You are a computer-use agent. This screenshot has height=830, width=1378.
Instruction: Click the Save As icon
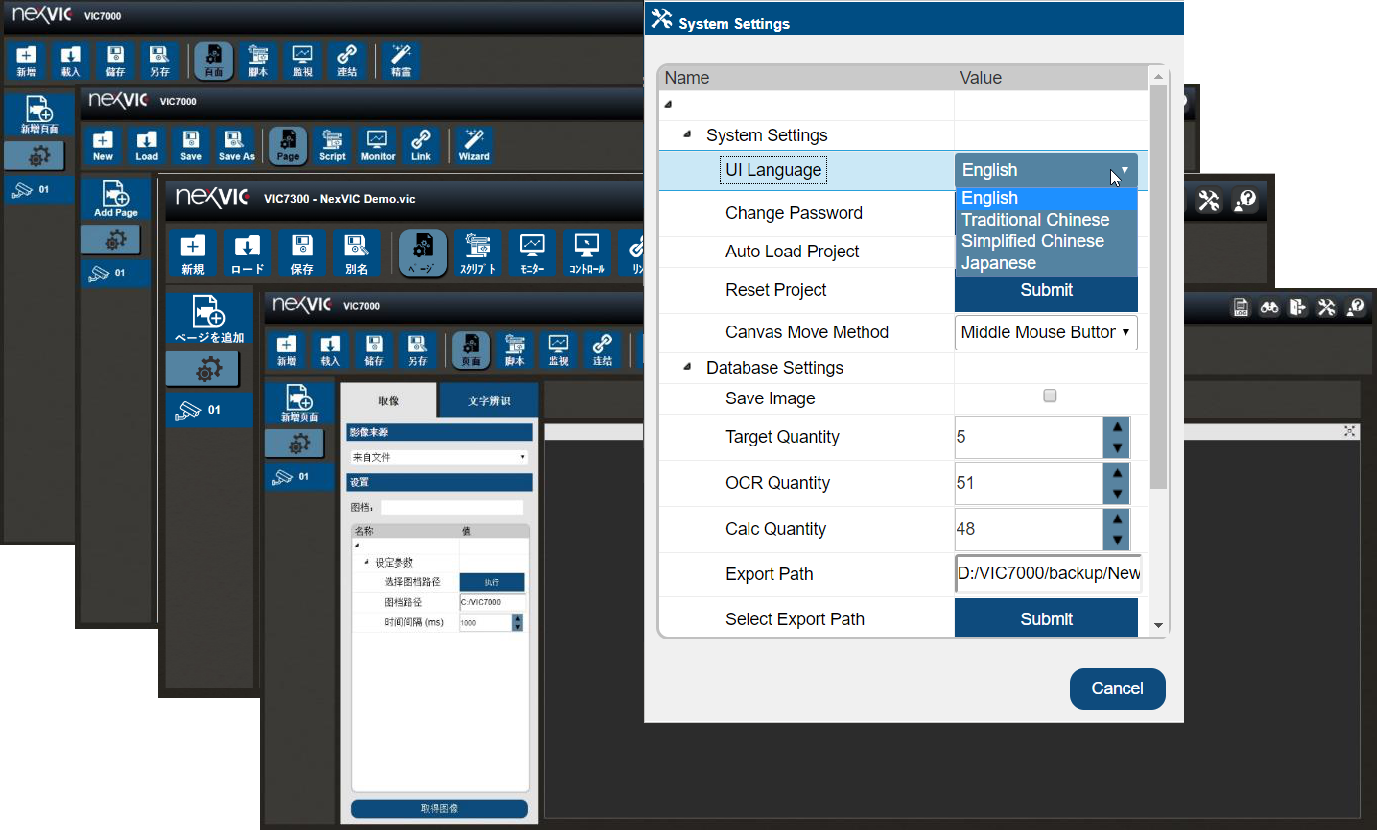click(236, 145)
